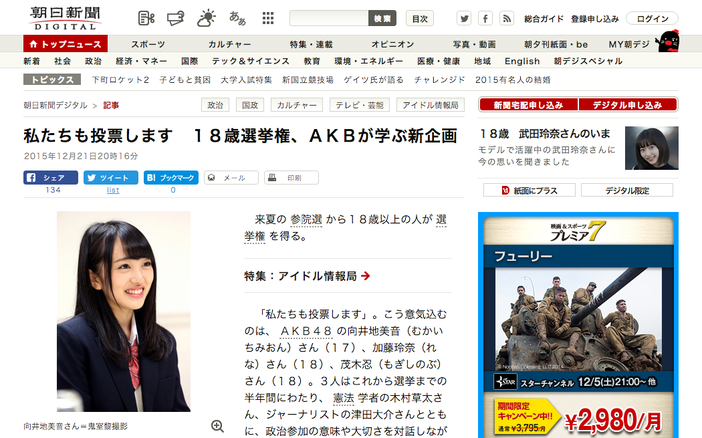Open the RSS feed icon
Image resolution: width=702 pixels, height=438 pixels.
pyautogui.click(x=506, y=18)
